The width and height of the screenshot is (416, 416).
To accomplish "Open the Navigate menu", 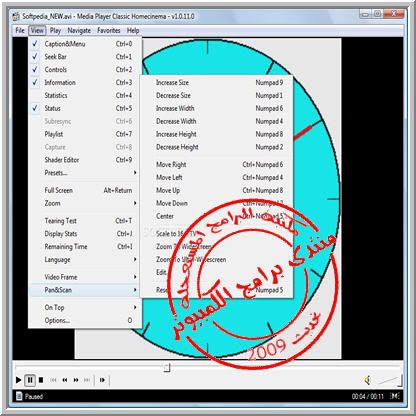I will click(x=79, y=31).
